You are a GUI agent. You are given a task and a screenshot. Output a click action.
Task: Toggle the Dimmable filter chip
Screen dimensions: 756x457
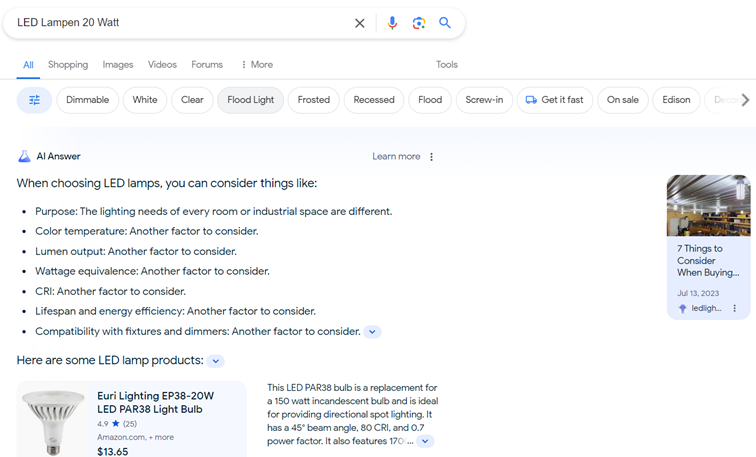point(87,100)
